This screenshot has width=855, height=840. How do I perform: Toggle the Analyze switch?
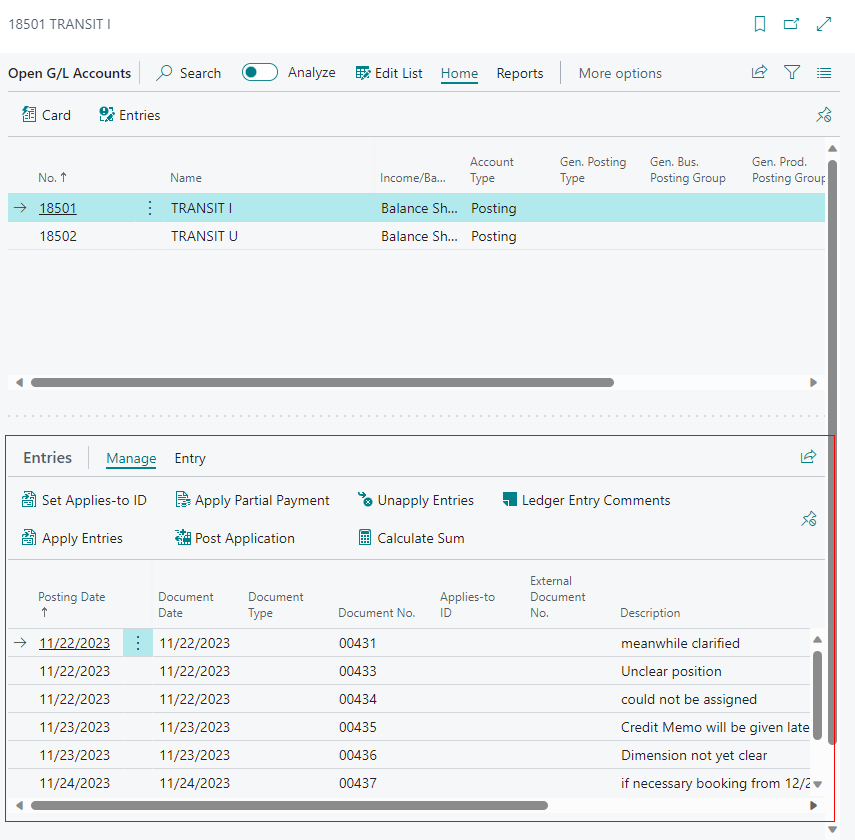260,72
